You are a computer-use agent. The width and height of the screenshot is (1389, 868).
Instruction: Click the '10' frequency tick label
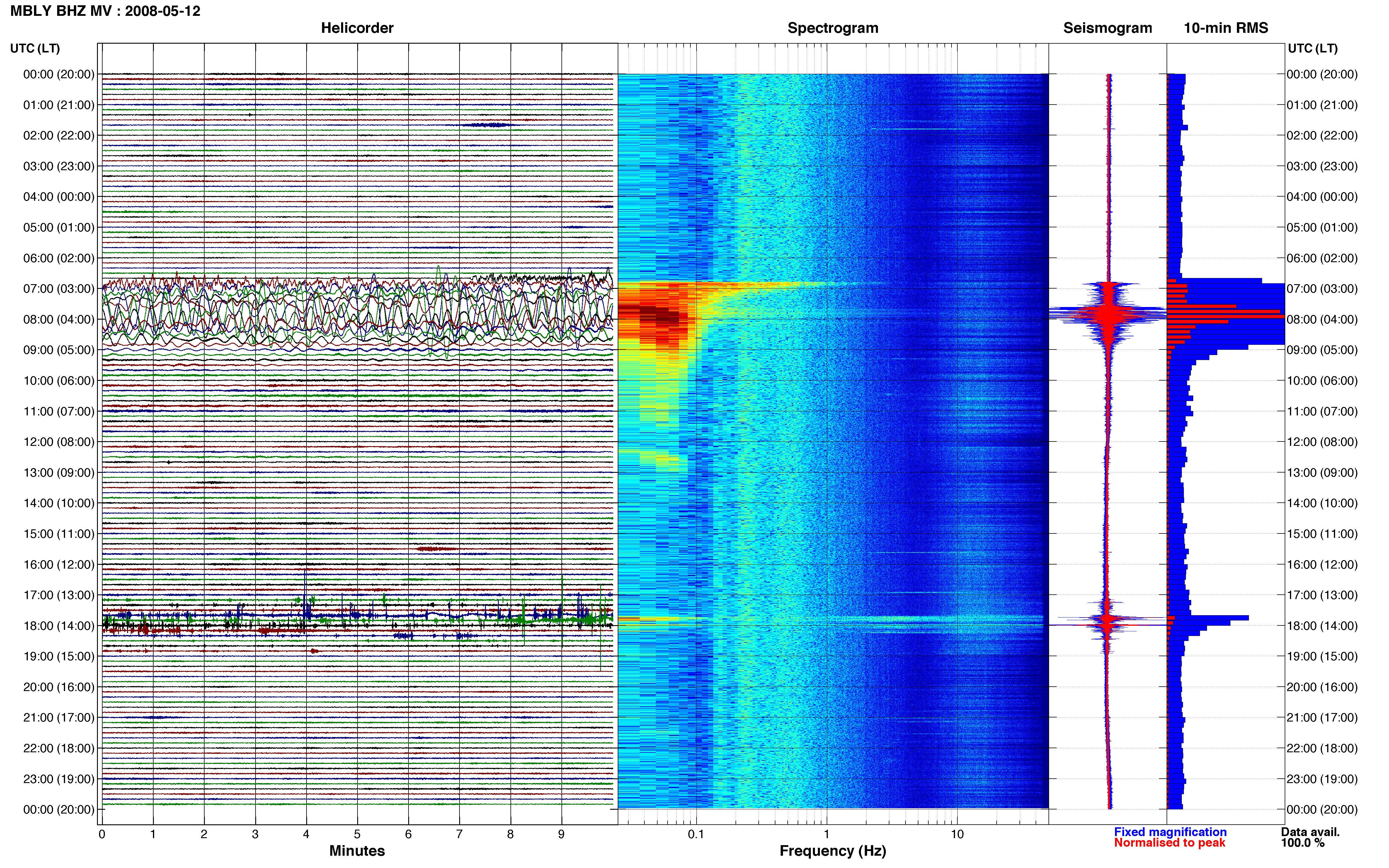[957, 834]
